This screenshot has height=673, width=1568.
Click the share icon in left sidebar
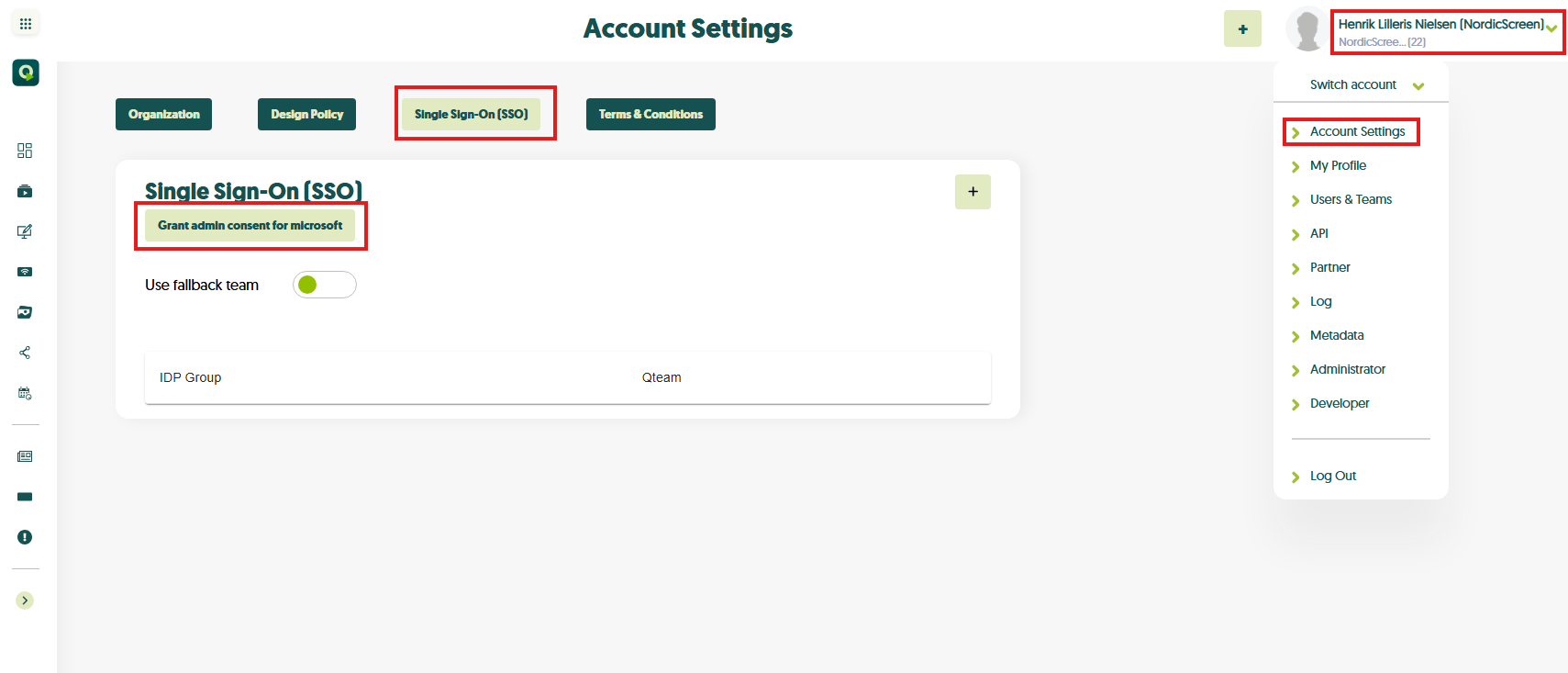click(x=25, y=353)
